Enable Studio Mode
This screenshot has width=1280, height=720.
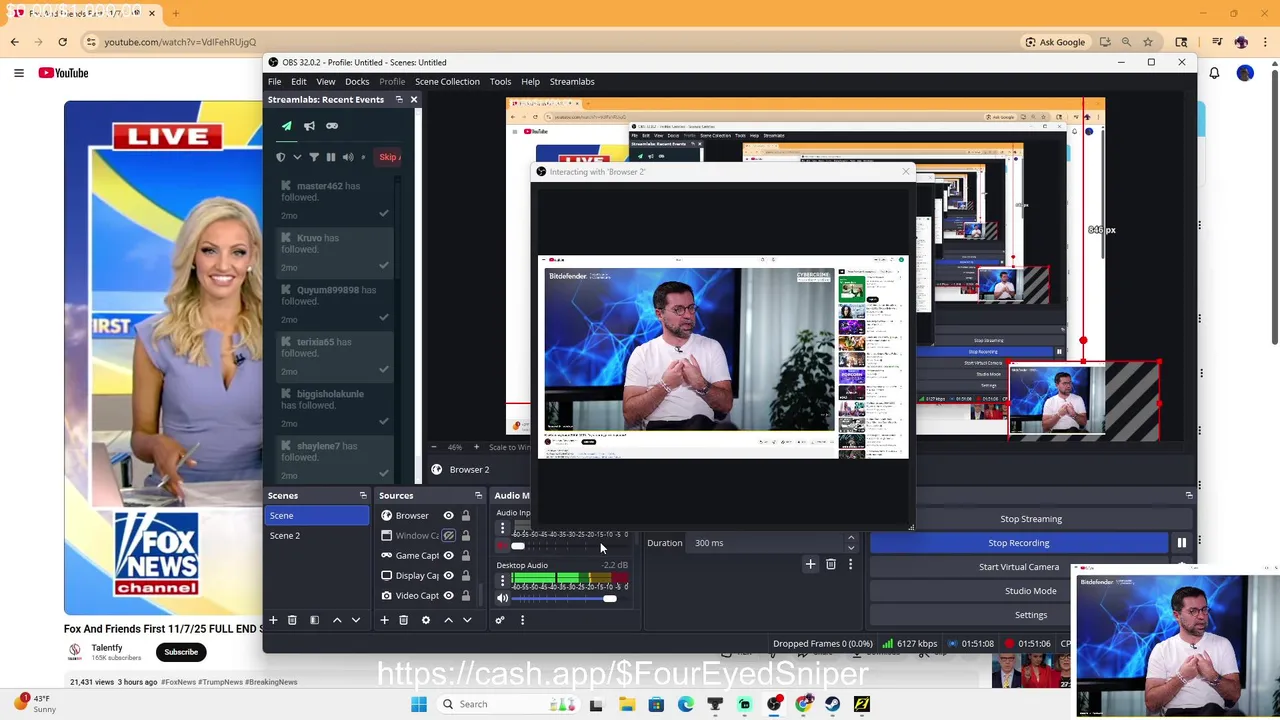pyautogui.click(x=1031, y=591)
